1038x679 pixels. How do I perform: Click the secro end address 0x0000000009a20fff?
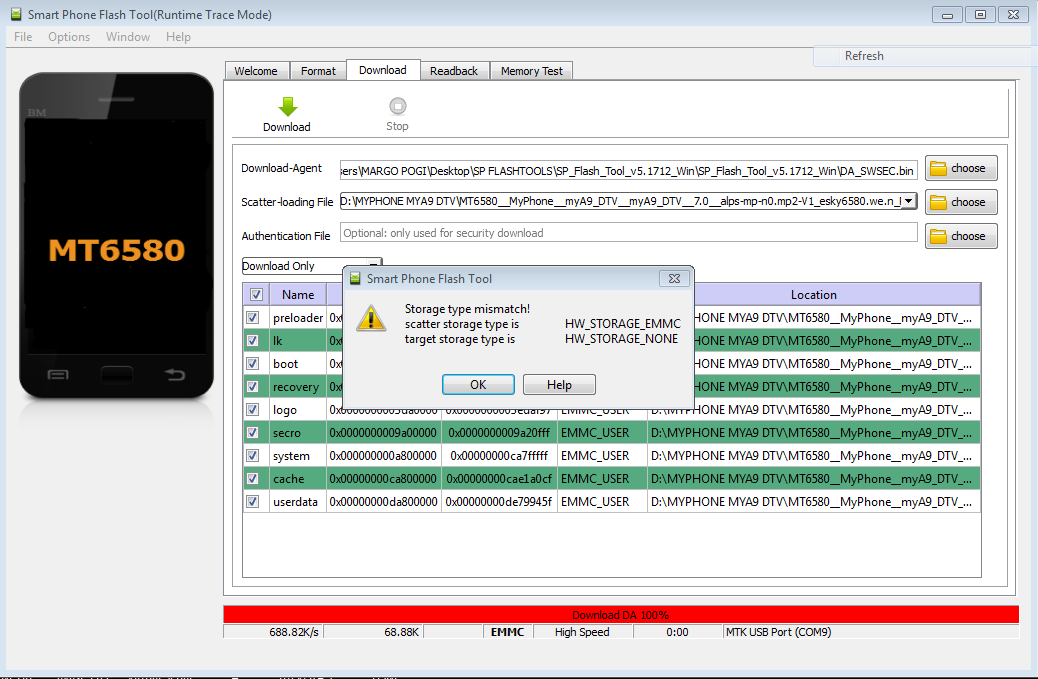click(499, 433)
